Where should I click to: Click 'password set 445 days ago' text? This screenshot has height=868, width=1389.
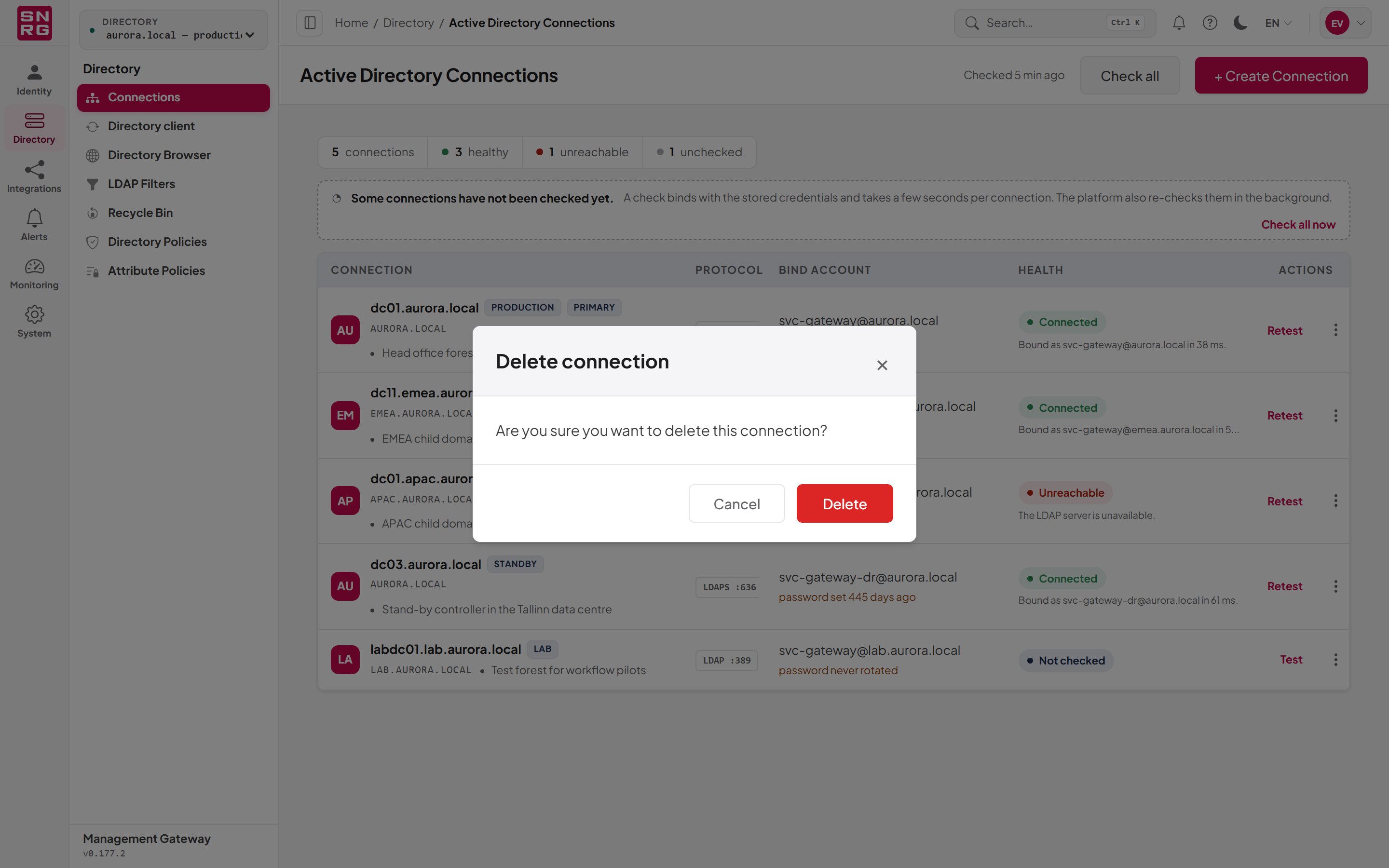pyautogui.click(x=847, y=597)
